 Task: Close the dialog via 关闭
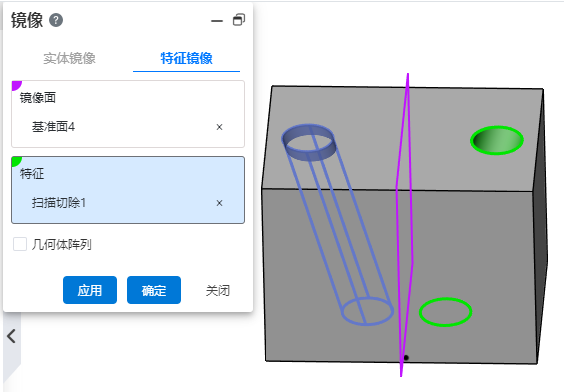(218, 290)
